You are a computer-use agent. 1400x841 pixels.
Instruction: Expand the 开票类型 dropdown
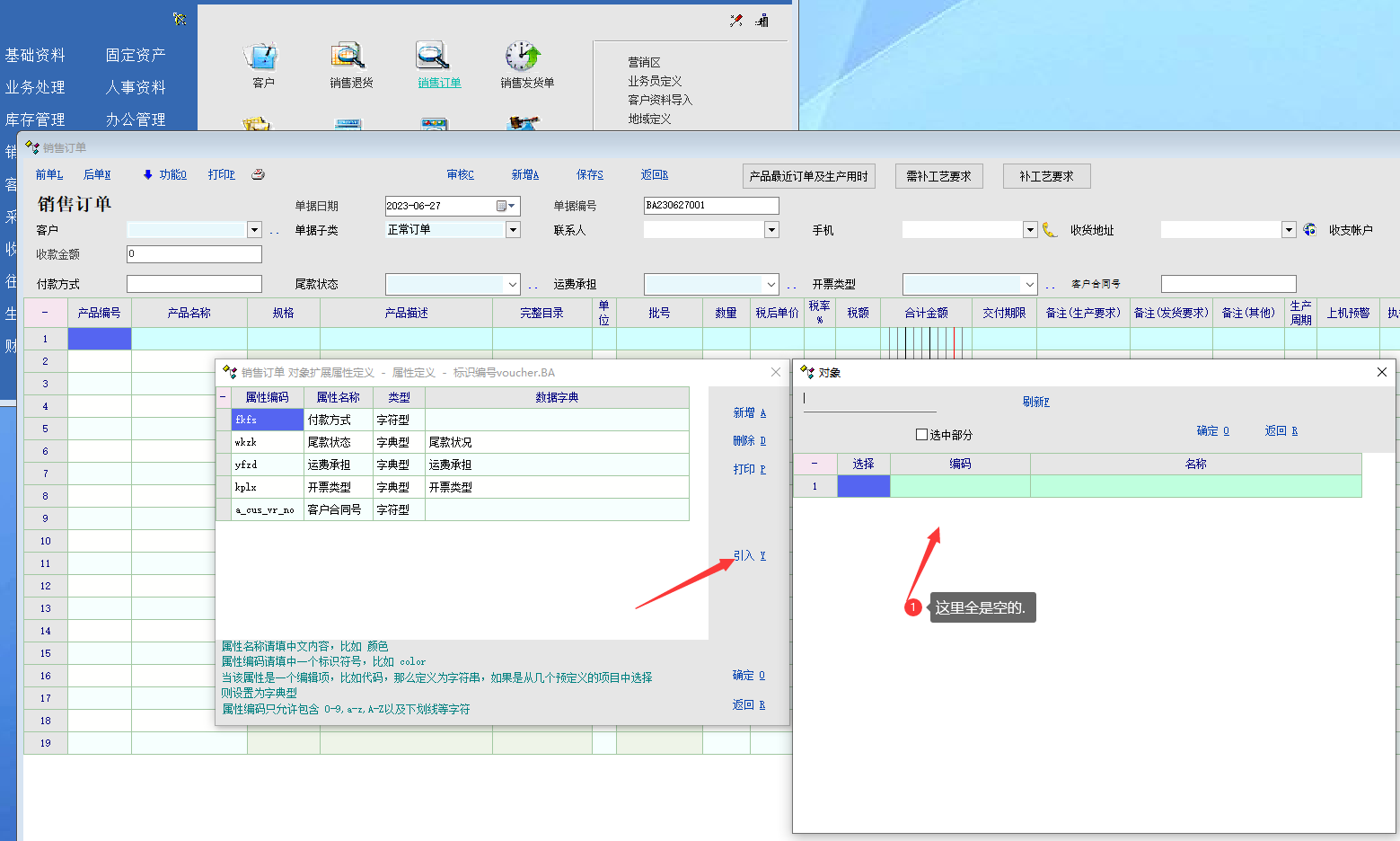pos(1030,285)
